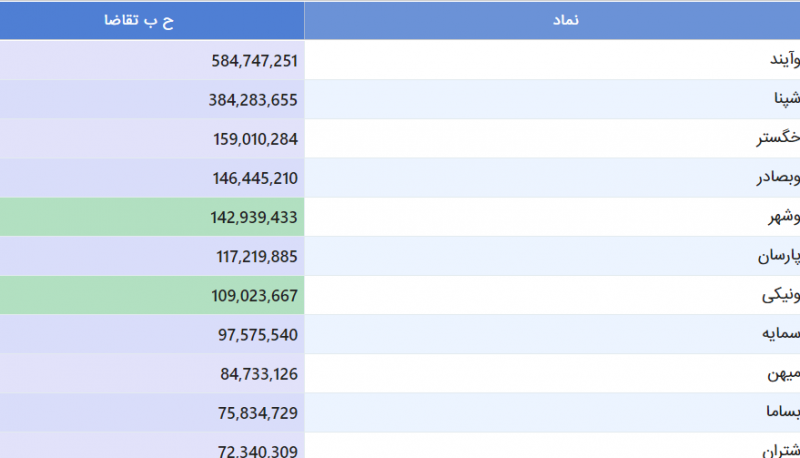Click the symbol سمایه
The image size is (800, 458).
click(x=781, y=334)
